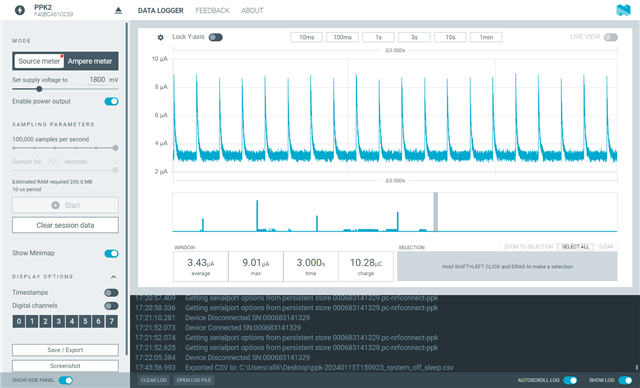Toggle Show Side Panel switch
The width and height of the screenshot is (640, 388).
(66, 380)
